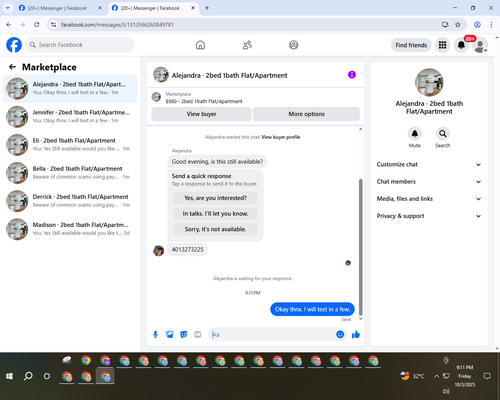The image size is (500, 400).
Task: Send quick reply Yes, are you interested?
Action: click(215, 198)
